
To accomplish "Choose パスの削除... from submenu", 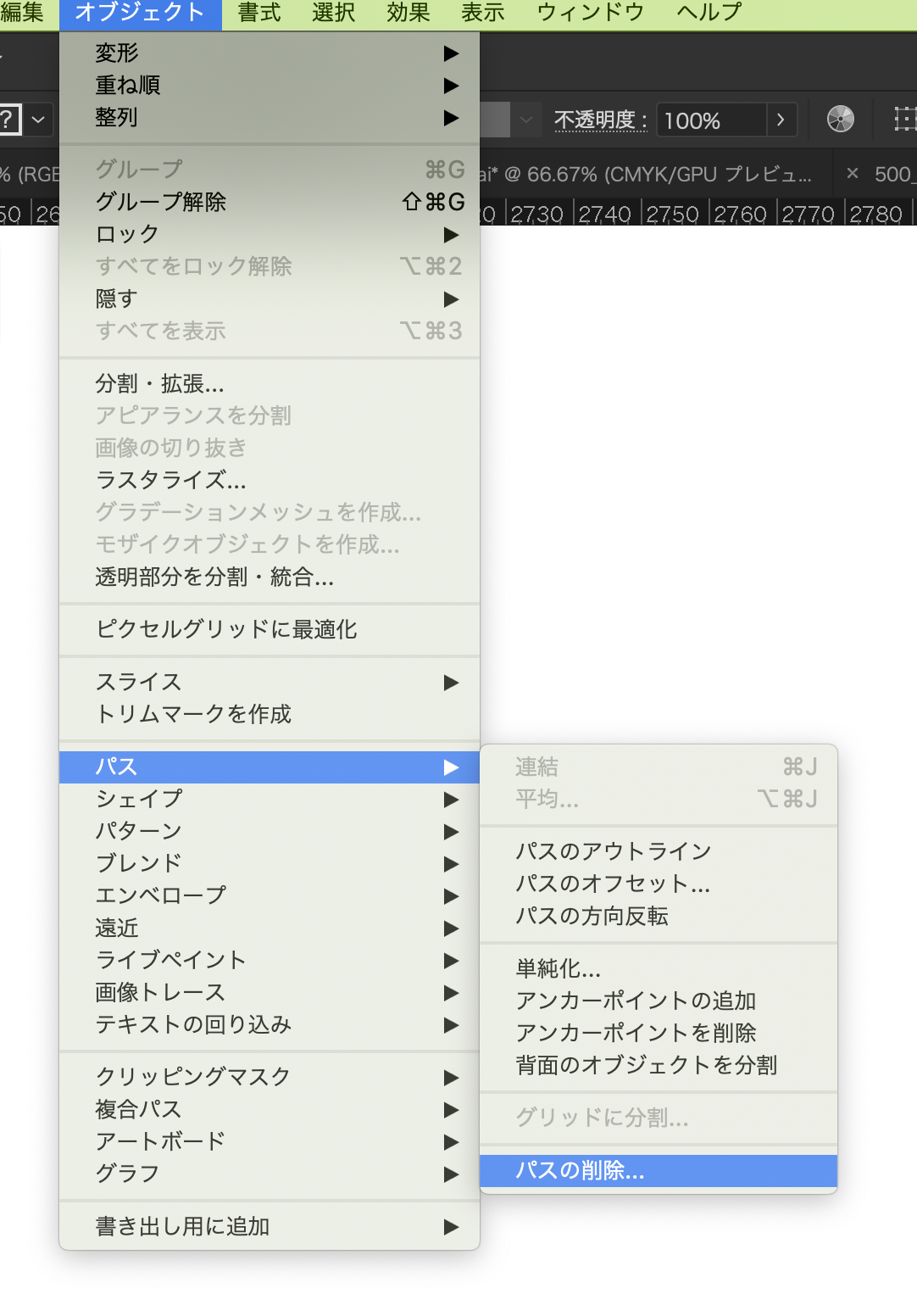I will 659,1171.
